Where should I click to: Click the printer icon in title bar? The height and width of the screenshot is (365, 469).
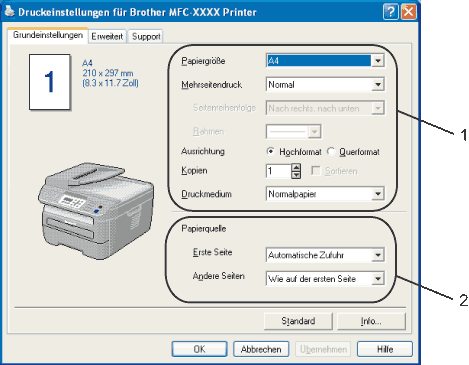(9, 11)
